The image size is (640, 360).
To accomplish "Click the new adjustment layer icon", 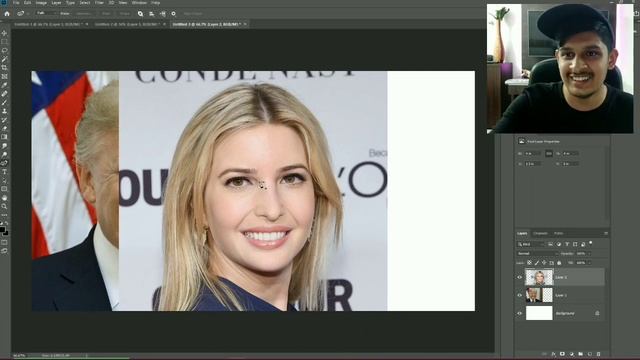I will click(571, 354).
